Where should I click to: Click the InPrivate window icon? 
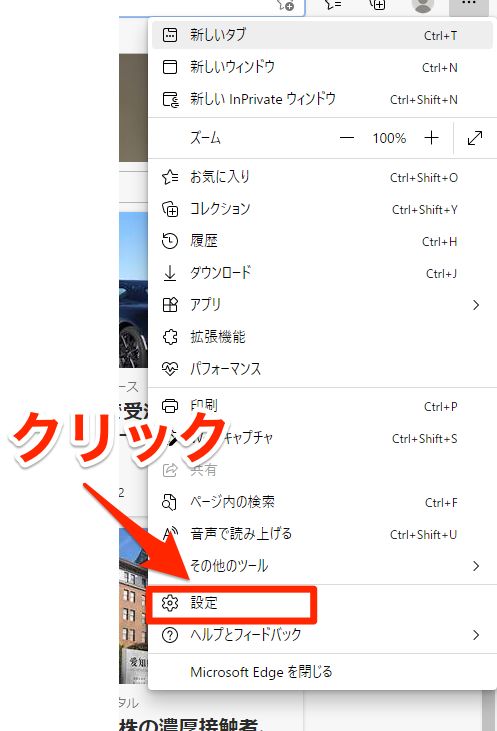(170, 99)
